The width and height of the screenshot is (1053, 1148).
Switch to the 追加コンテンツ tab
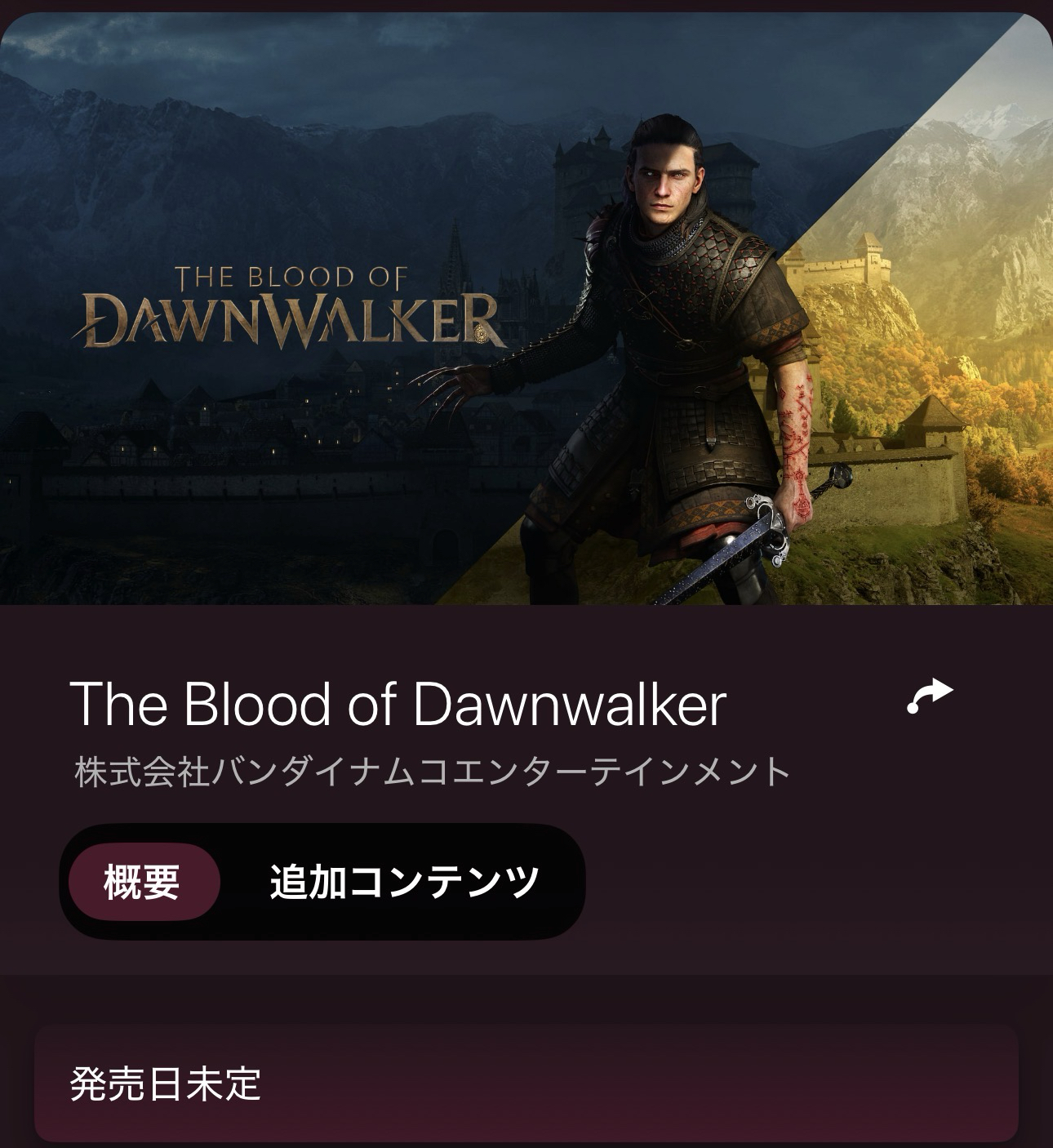click(x=404, y=882)
